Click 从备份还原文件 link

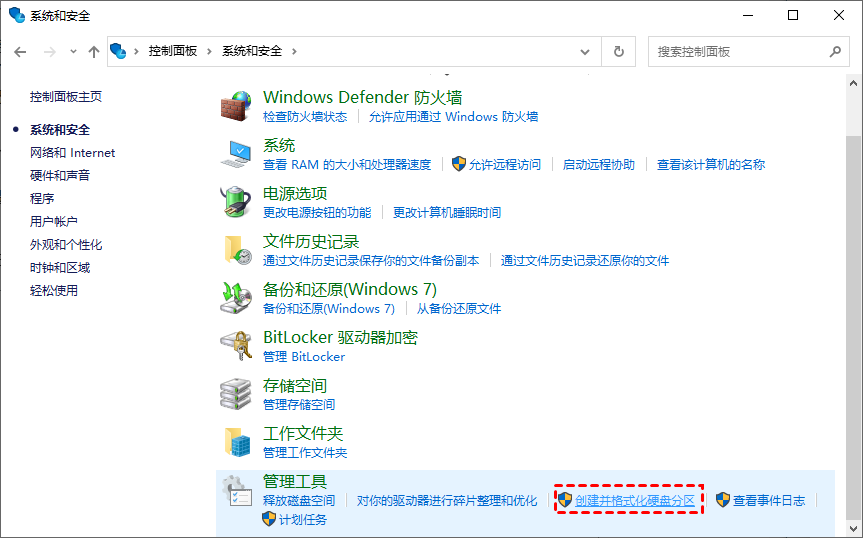[x=459, y=309]
